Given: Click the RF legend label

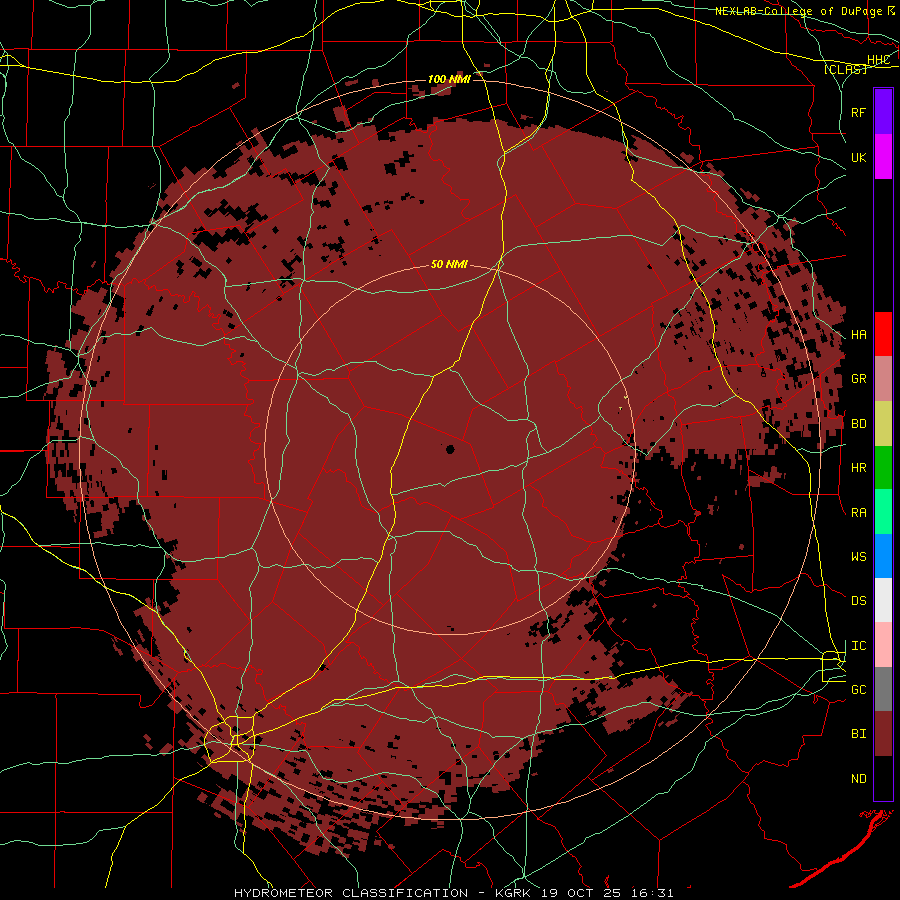Looking at the screenshot, I should click(859, 112).
